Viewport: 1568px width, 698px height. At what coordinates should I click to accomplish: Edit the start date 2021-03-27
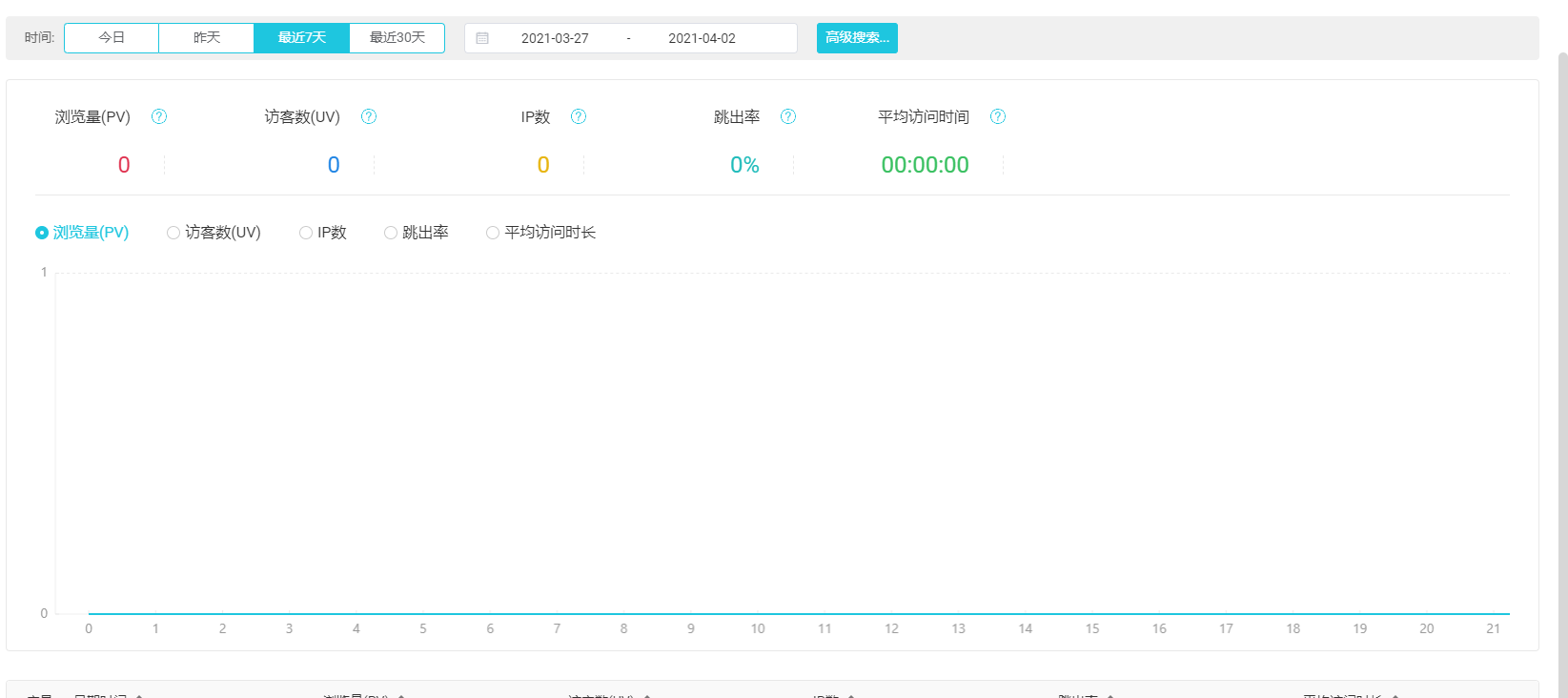555,38
